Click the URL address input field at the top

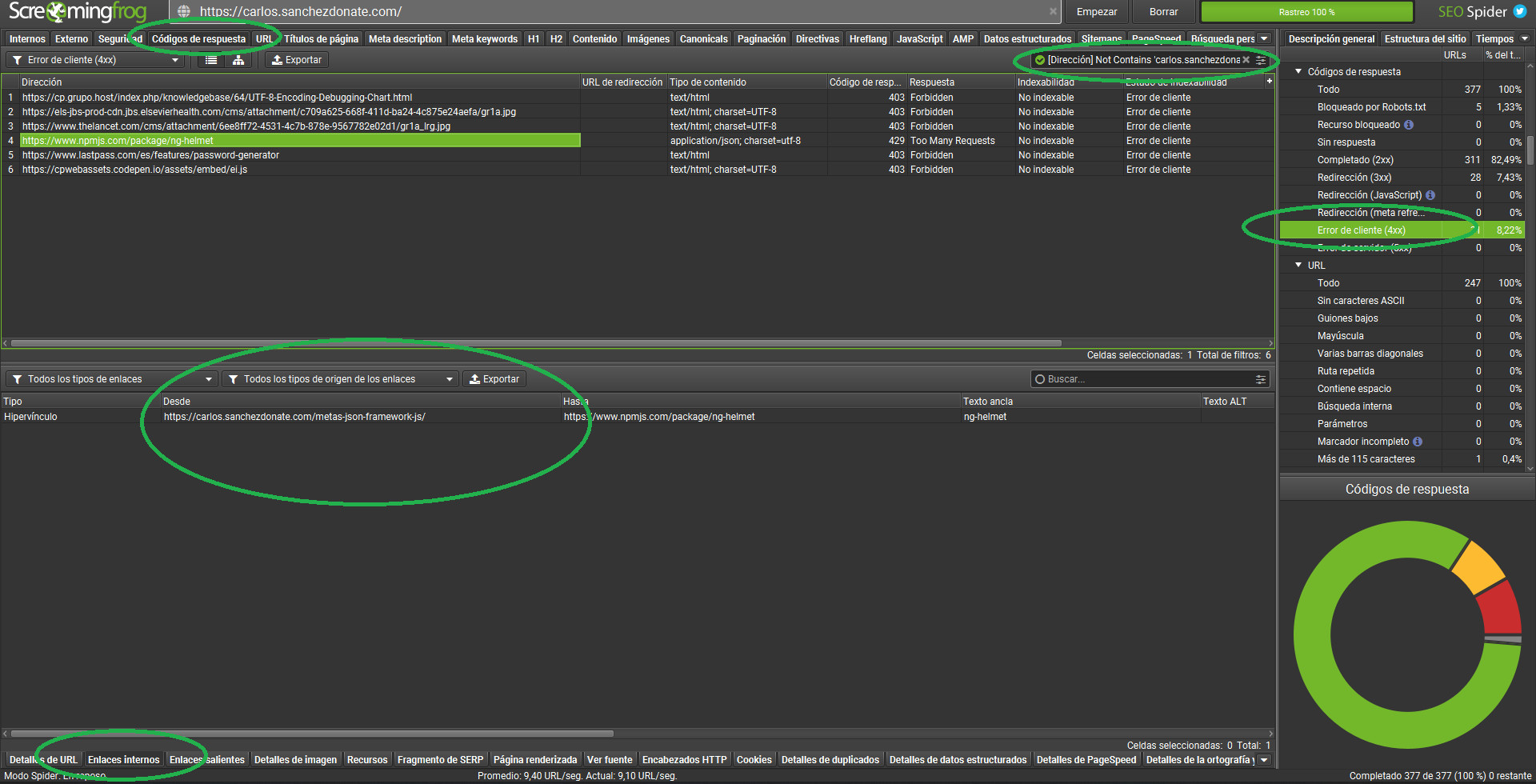click(x=560, y=11)
